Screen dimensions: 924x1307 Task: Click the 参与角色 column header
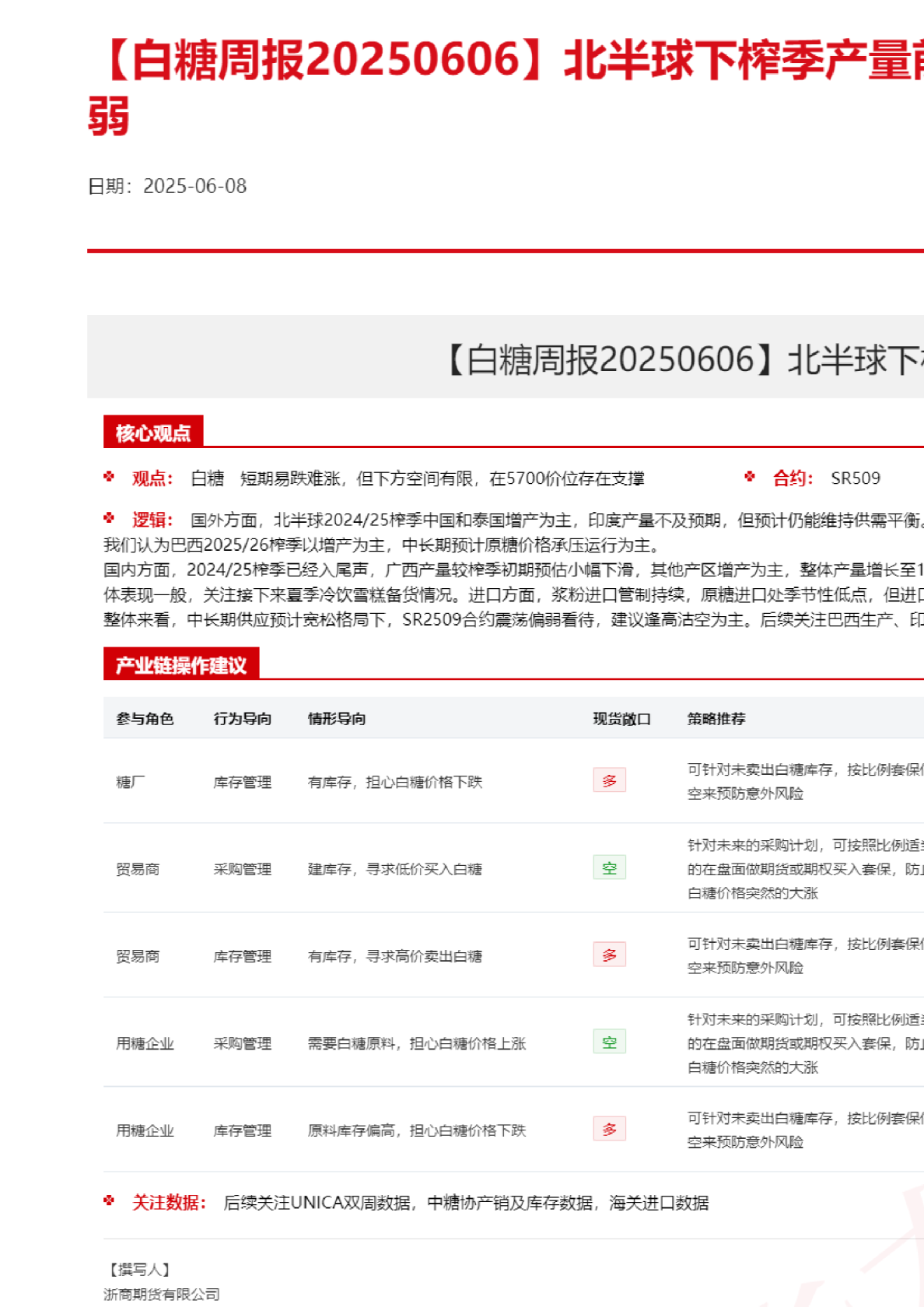click(x=145, y=719)
